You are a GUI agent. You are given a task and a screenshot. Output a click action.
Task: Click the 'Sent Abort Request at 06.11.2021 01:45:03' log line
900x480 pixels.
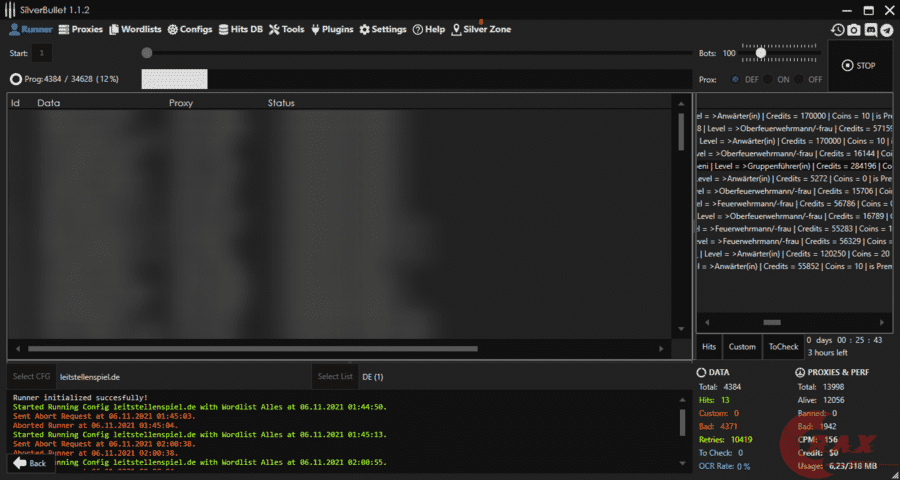click(104, 416)
